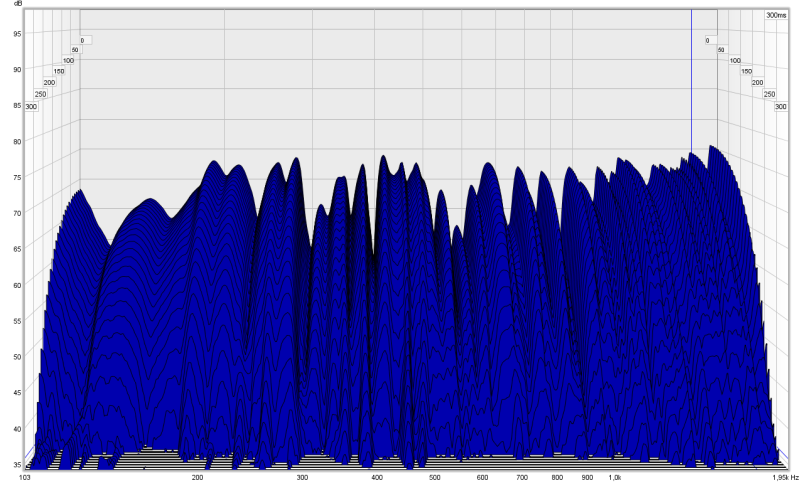Screen dimensions: 800x483
Task: Click the '1,0k' frequency axis label
Action: click(x=615, y=478)
